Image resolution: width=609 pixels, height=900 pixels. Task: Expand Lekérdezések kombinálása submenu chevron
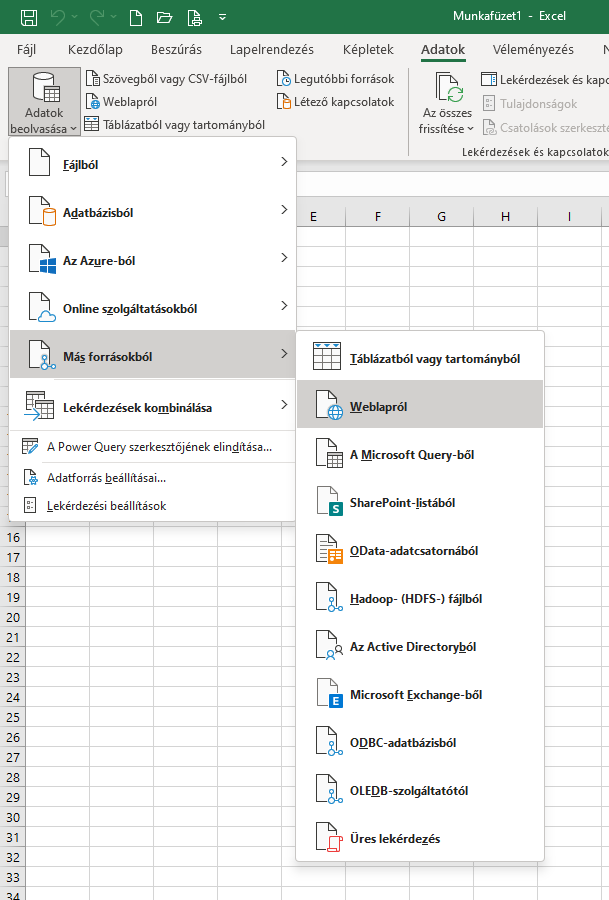click(284, 405)
